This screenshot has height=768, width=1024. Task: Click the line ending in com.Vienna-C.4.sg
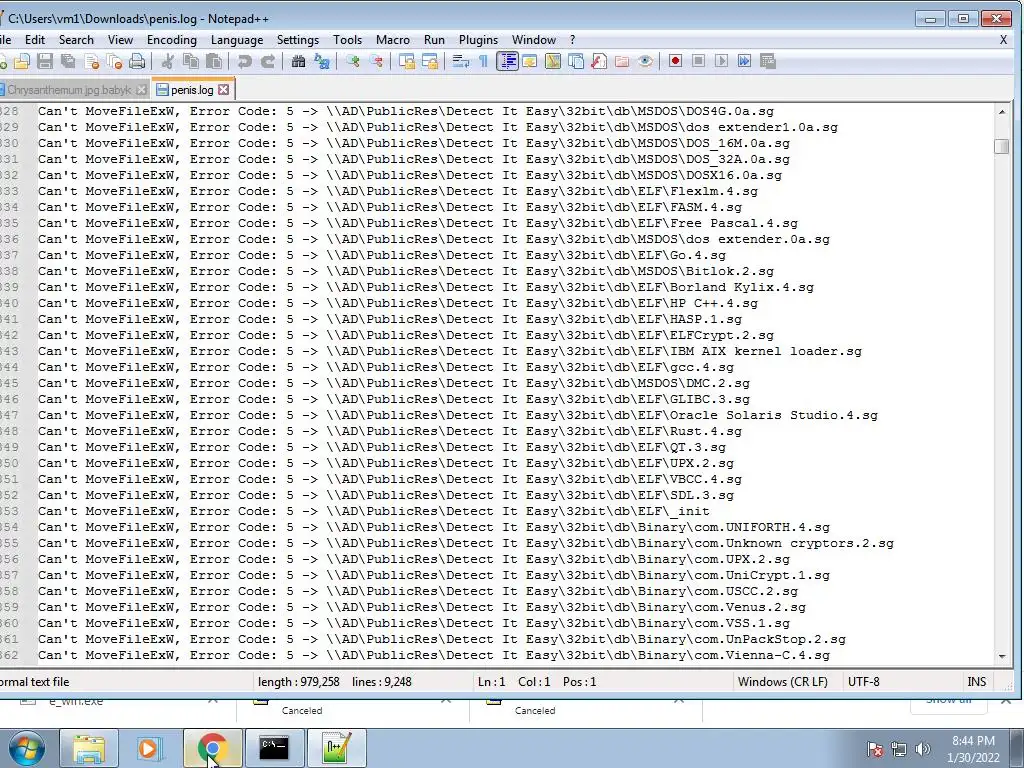[x=434, y=655]
